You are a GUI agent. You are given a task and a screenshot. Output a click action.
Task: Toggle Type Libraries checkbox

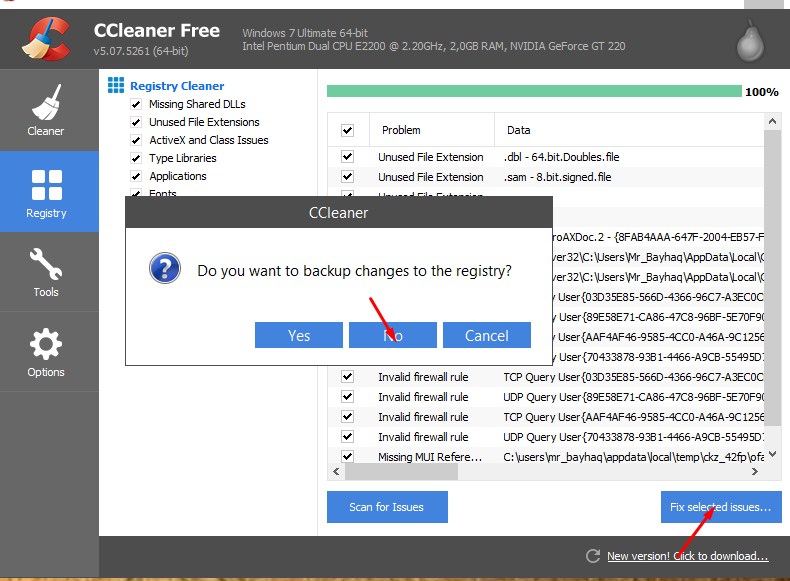(136, 158)
